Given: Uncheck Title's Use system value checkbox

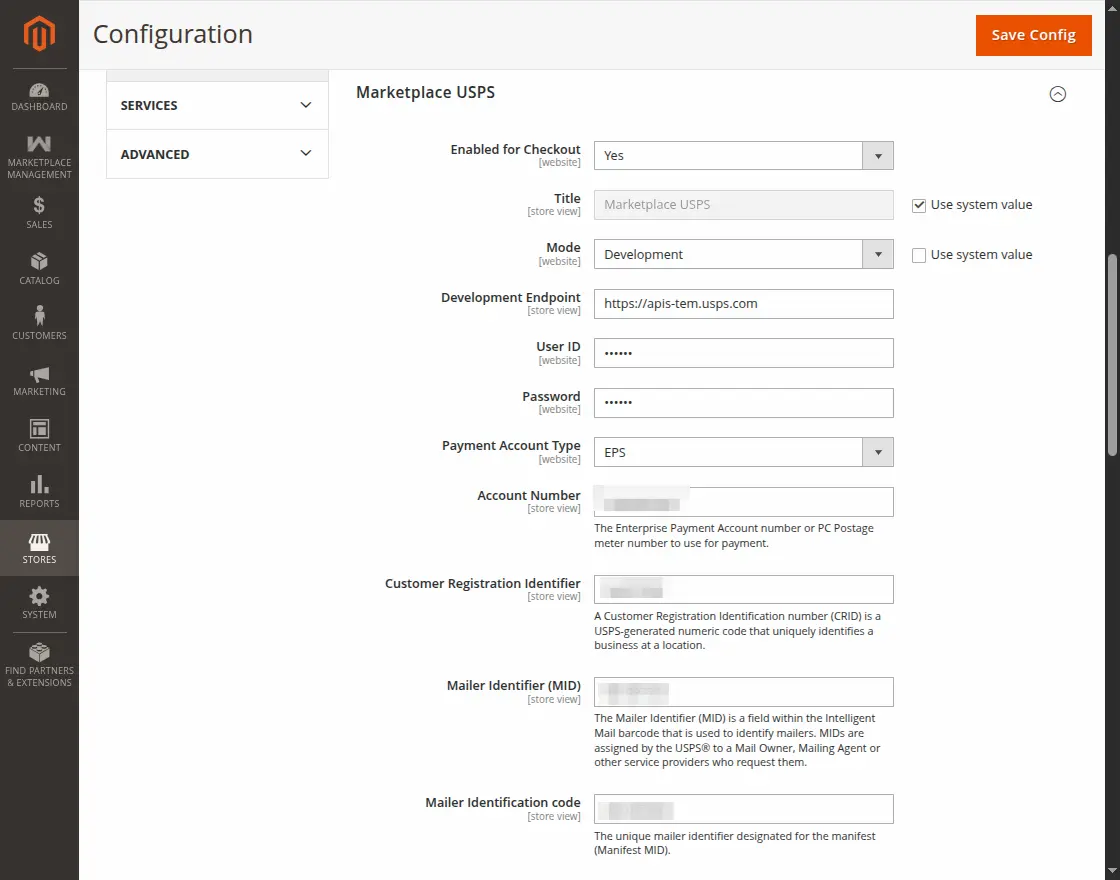Looking at the screenshot, I should click(x=919, y=205).
